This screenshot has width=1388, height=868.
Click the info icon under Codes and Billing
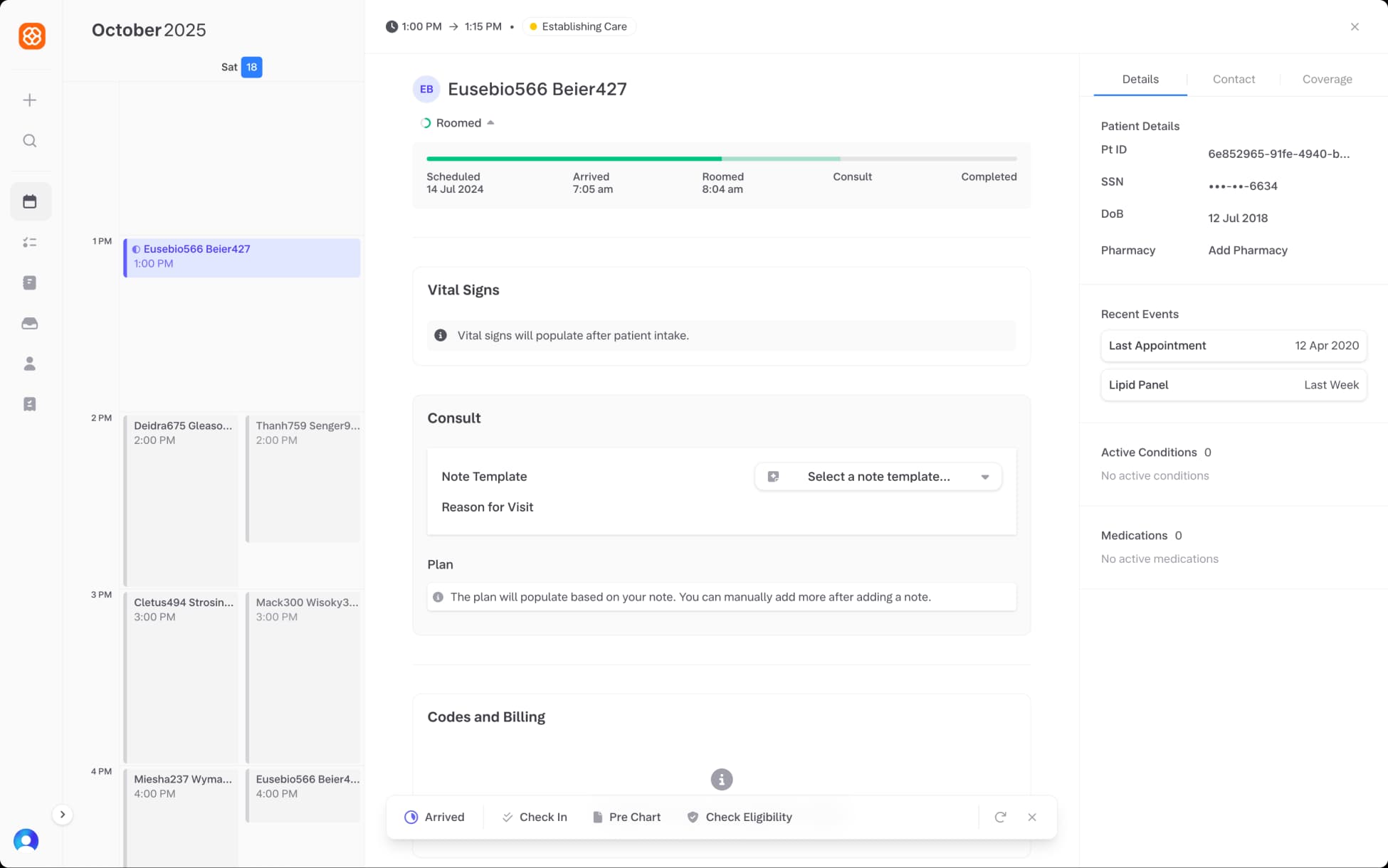tap(721, 779)
